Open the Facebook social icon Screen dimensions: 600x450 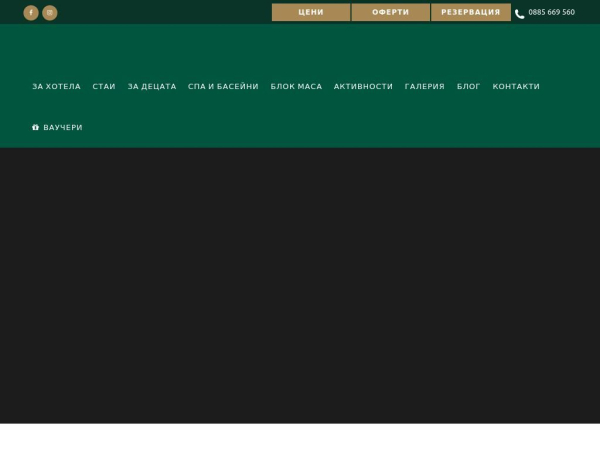pos(31,13)
